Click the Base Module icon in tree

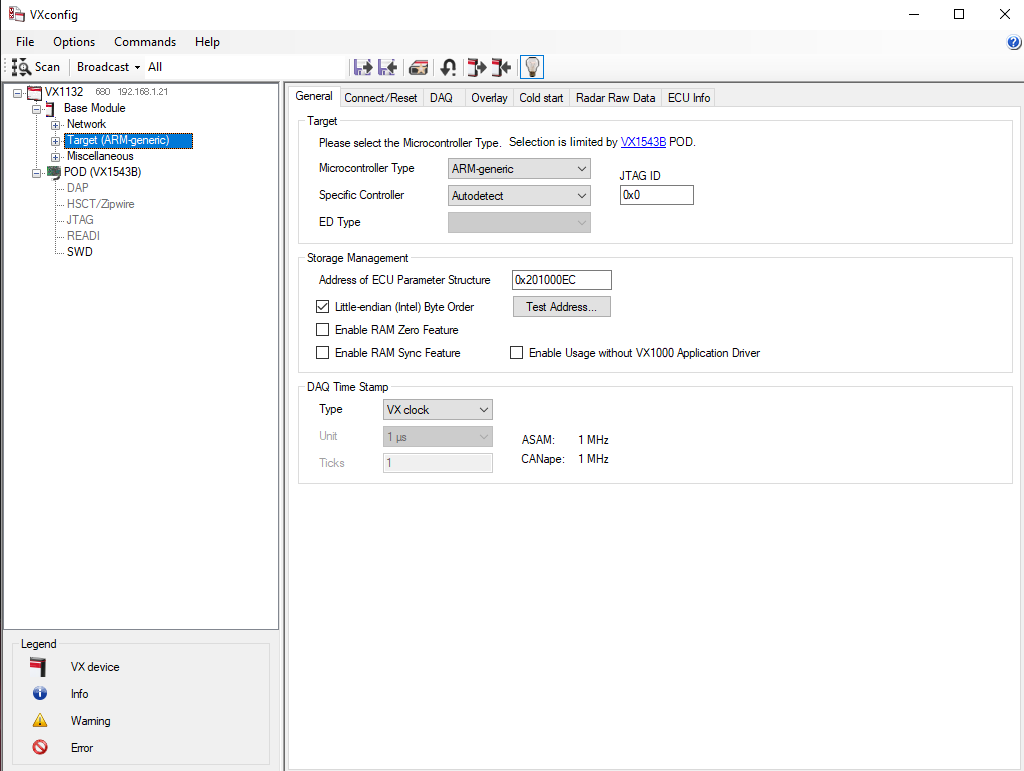click(50, 108)
